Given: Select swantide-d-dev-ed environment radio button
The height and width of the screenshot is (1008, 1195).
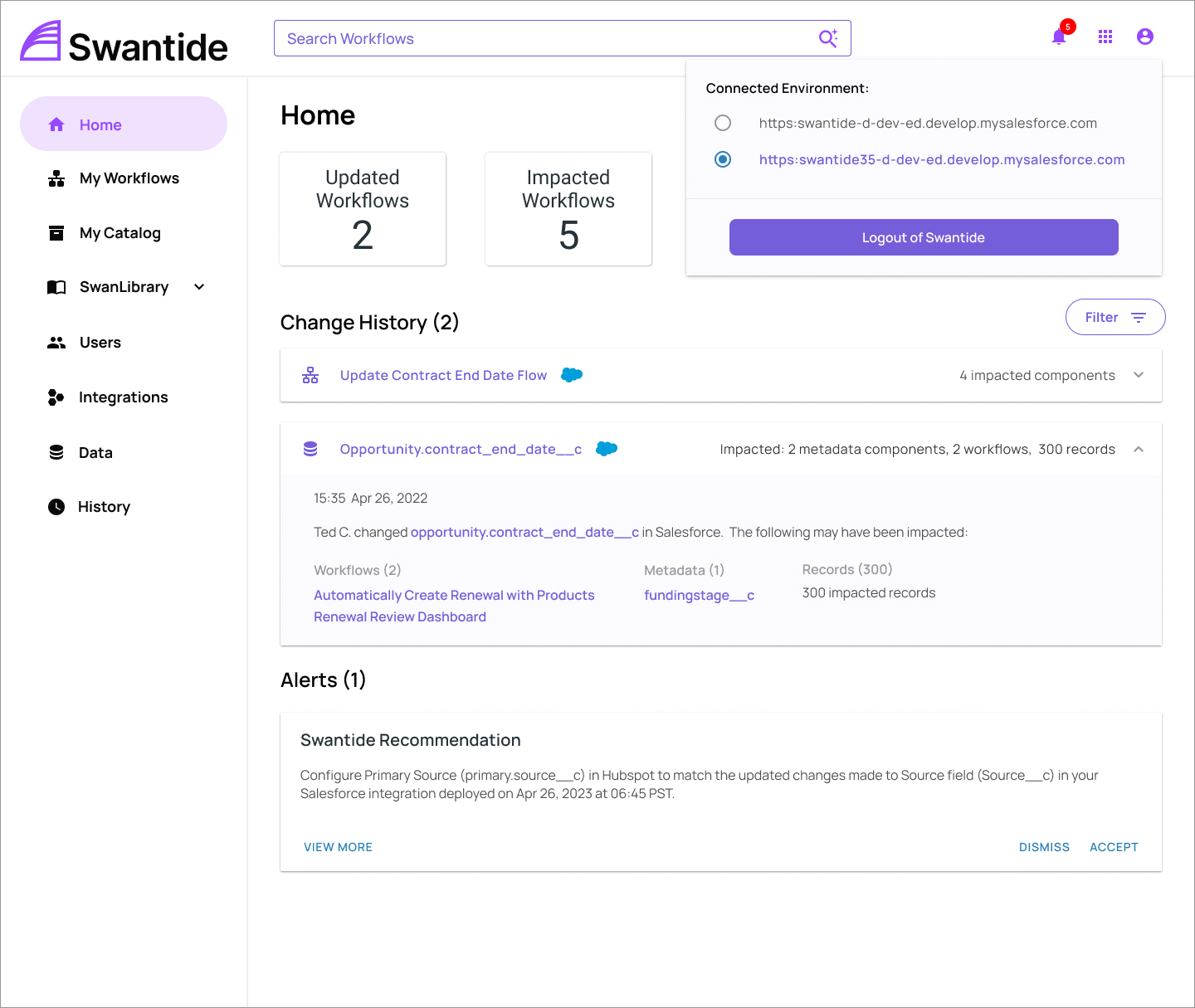Looking at the screenshot, I should [723, 123].
